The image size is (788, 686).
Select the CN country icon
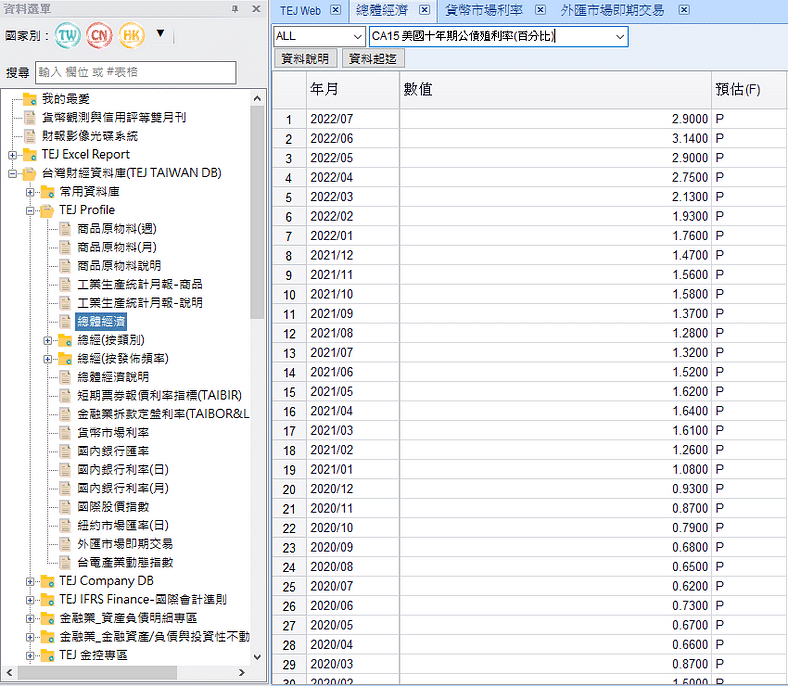(x=100, y=36)
